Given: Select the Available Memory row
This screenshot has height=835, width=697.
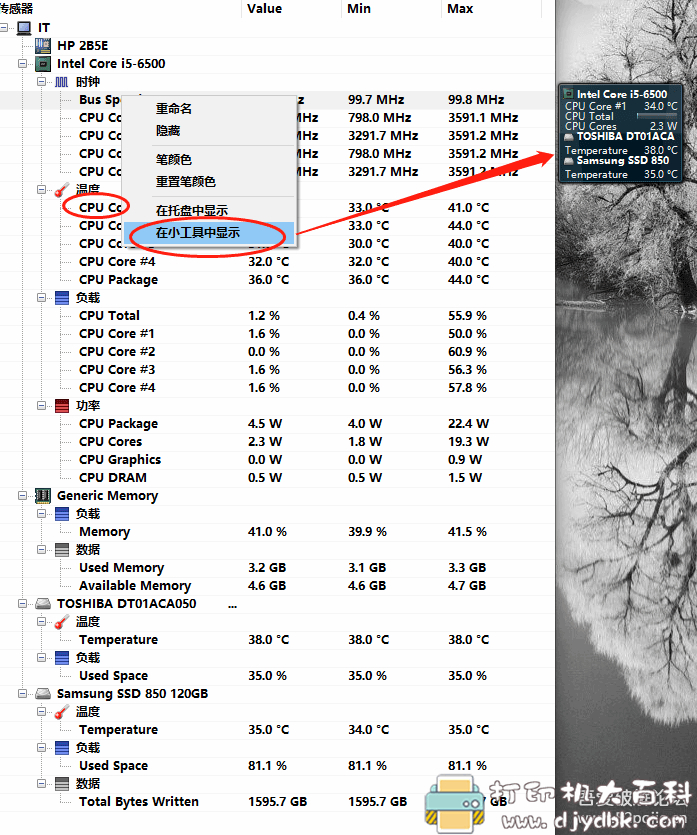Looking at the screenshot, I should [x=277, y=586].
